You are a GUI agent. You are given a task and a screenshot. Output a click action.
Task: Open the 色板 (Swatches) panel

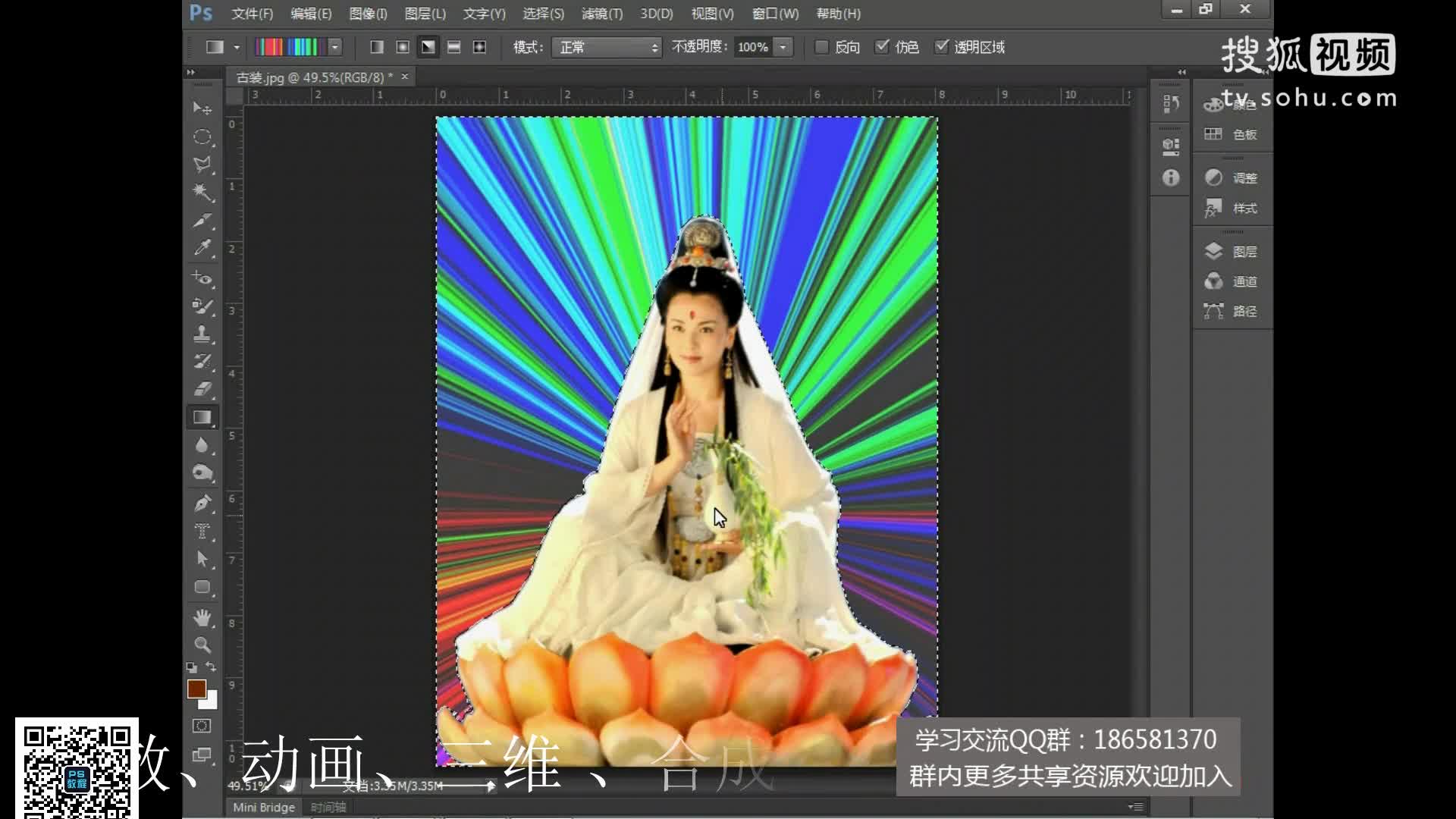[x=1233, y=134]
